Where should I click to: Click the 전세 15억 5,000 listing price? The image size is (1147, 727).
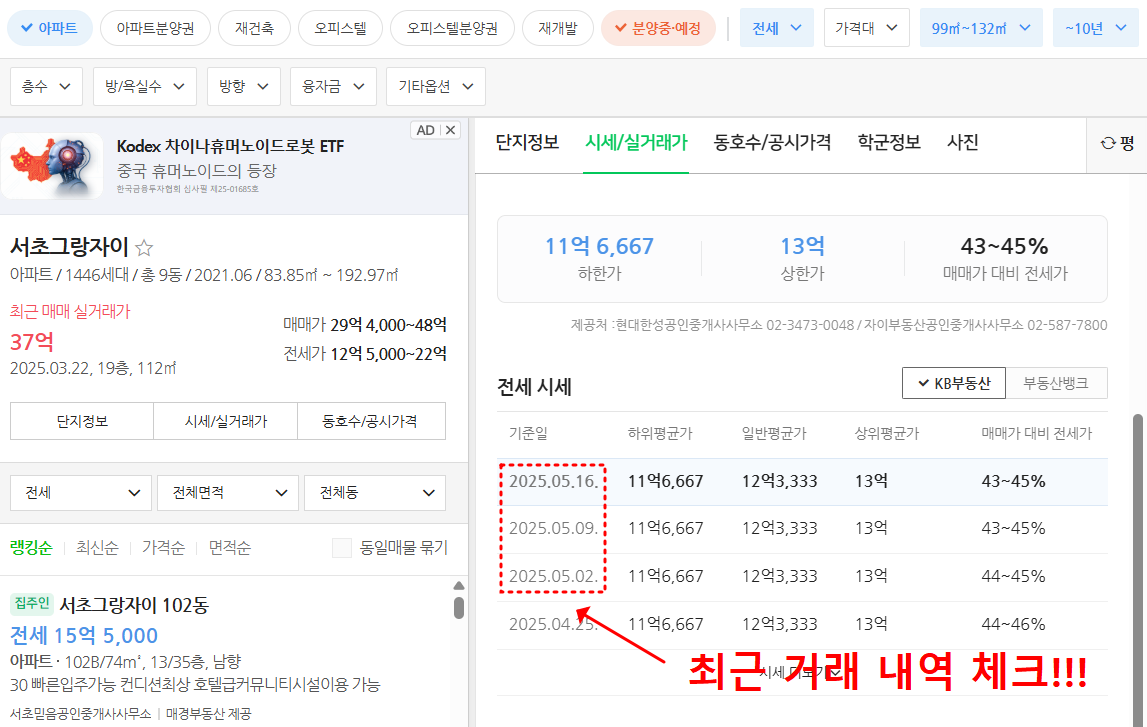point(84,636)
